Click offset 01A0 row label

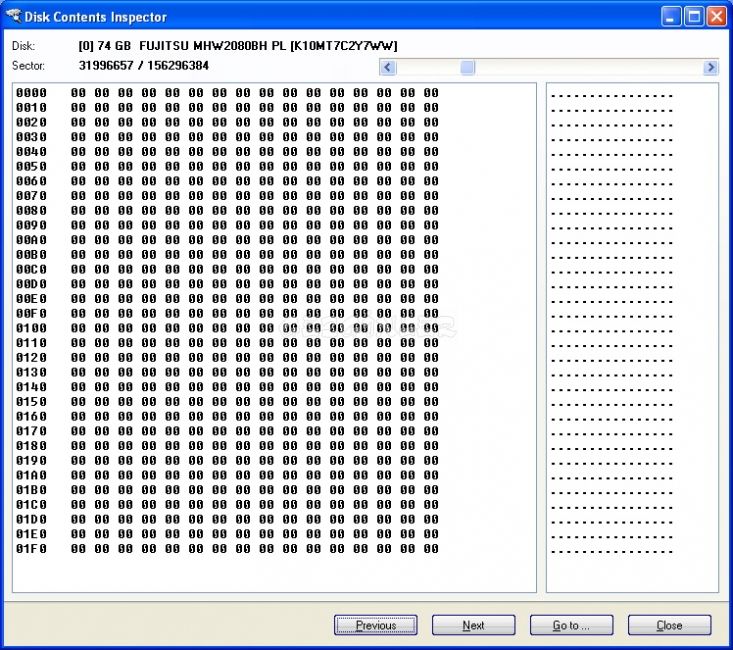31,475
